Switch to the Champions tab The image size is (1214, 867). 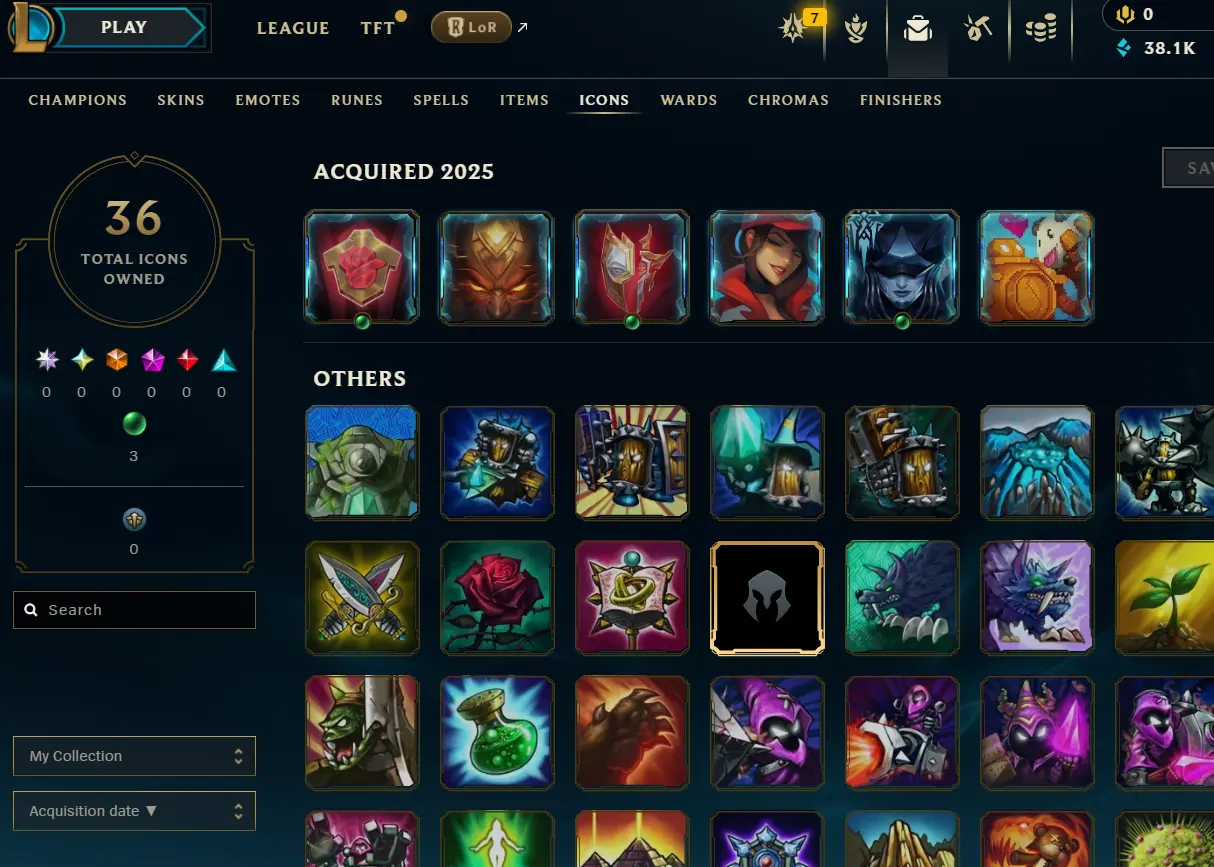click(78, 100)
